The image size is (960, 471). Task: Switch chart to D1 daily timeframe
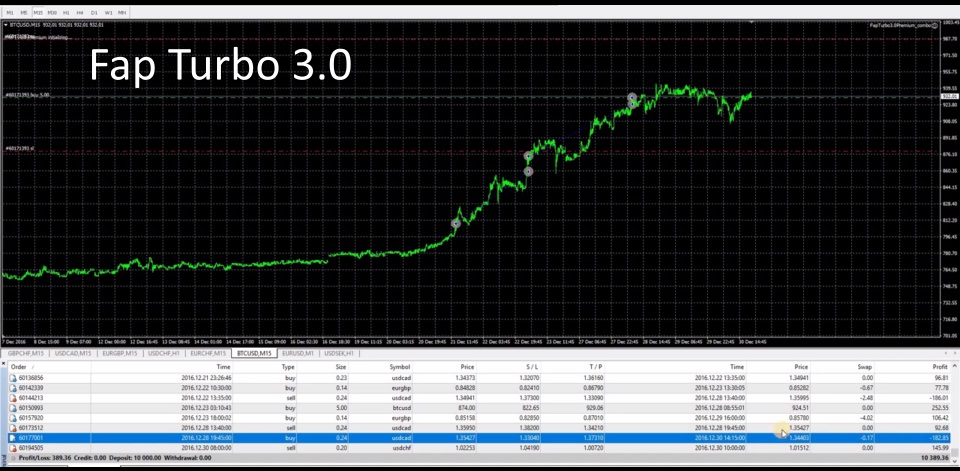click(94, 12)
